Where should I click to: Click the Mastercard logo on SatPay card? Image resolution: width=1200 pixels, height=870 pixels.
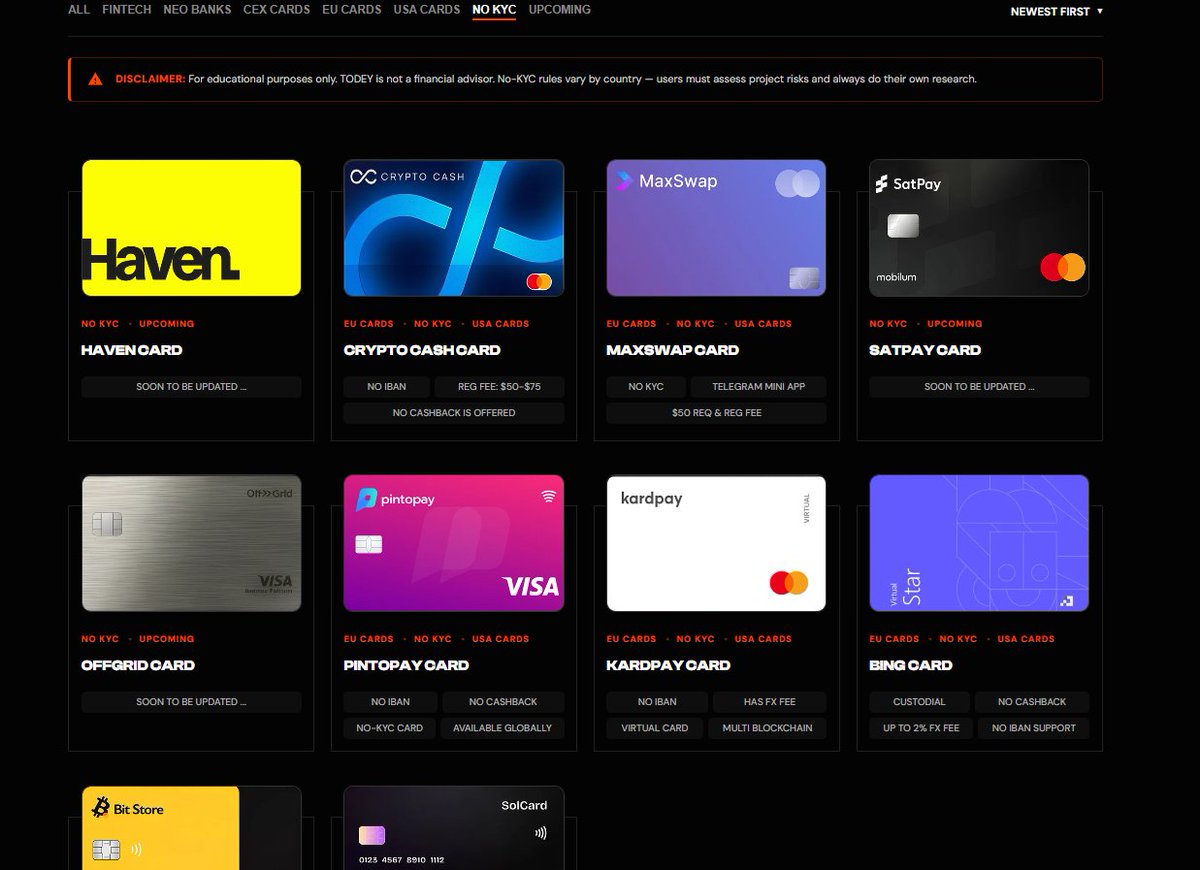pos(1062,267)
